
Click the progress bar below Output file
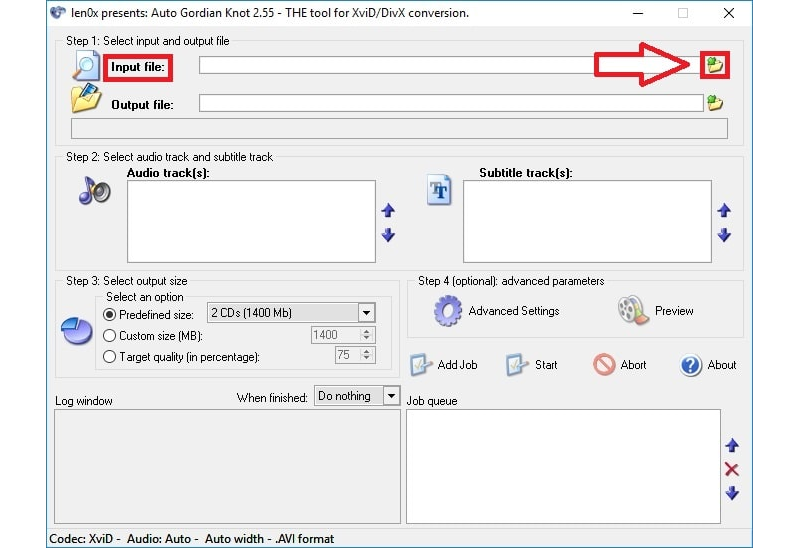pos(399,129)
